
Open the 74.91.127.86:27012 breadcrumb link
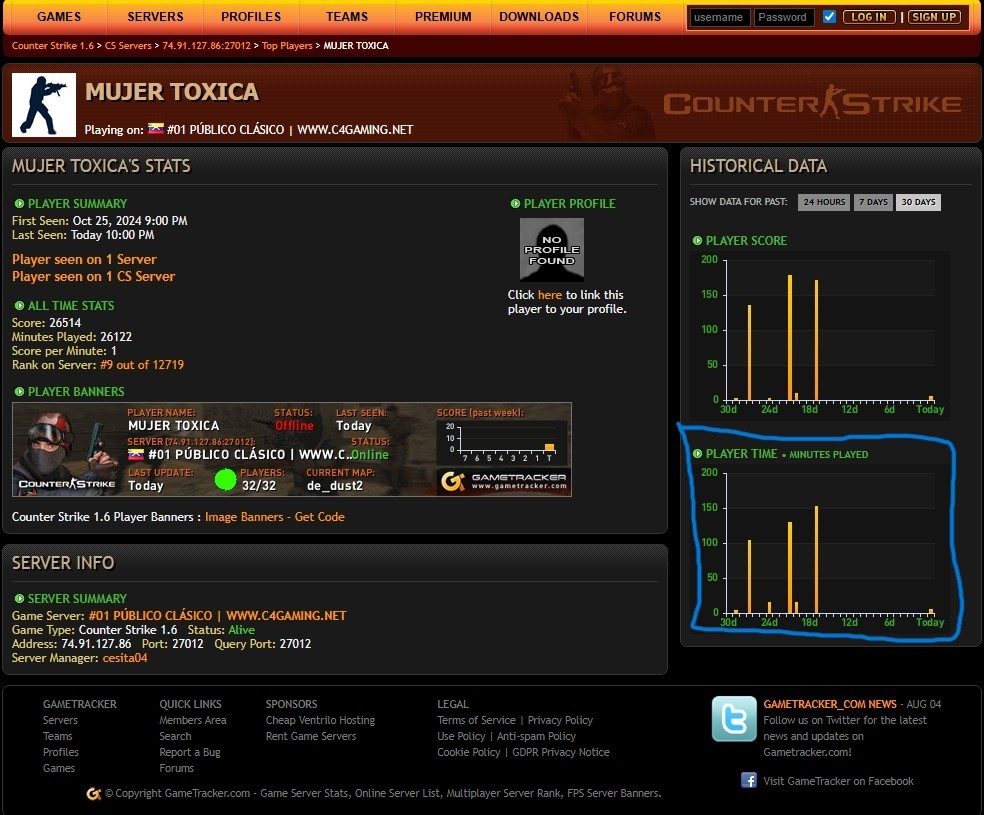[x=206, y=46]
